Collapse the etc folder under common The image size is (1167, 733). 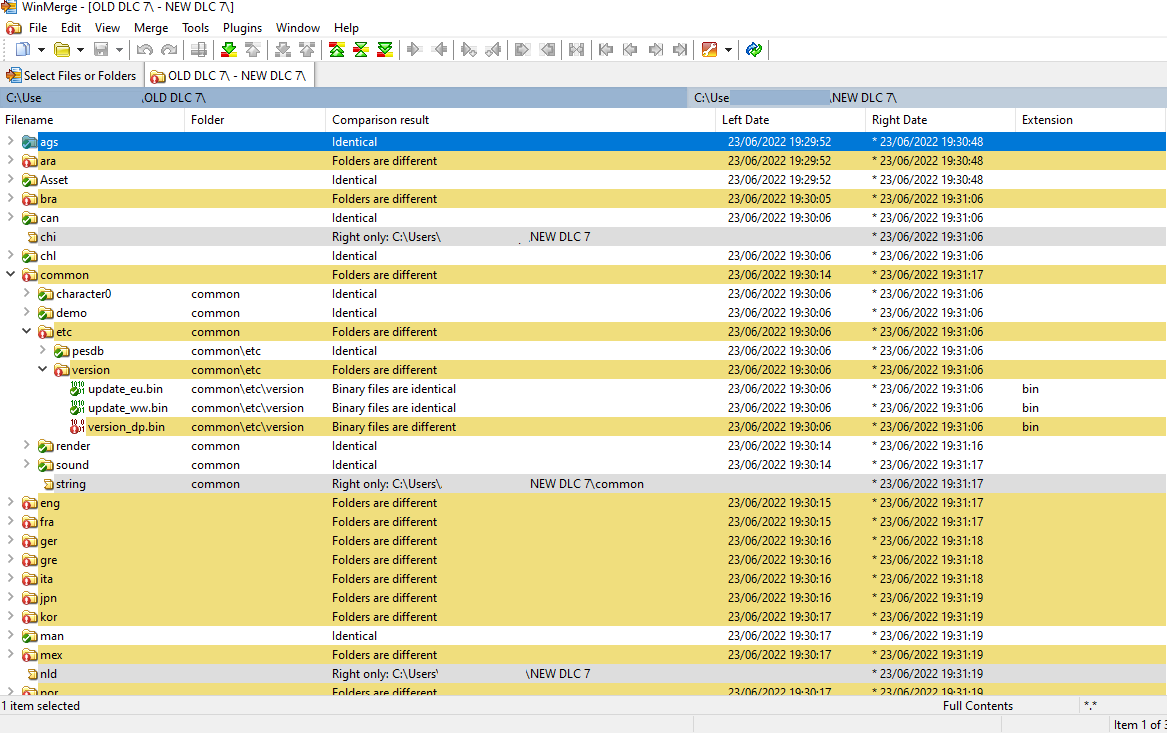pos(27,331)
